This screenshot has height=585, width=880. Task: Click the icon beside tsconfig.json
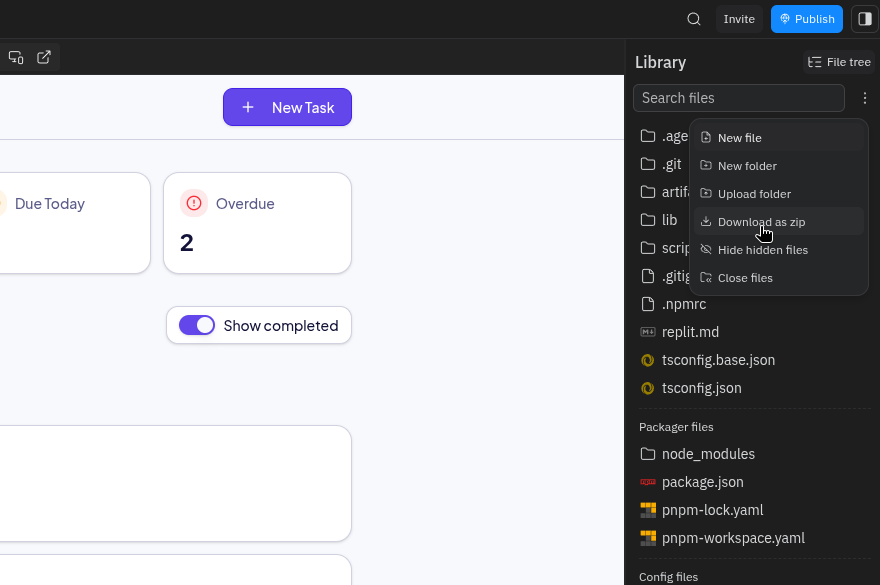(648, 389)
